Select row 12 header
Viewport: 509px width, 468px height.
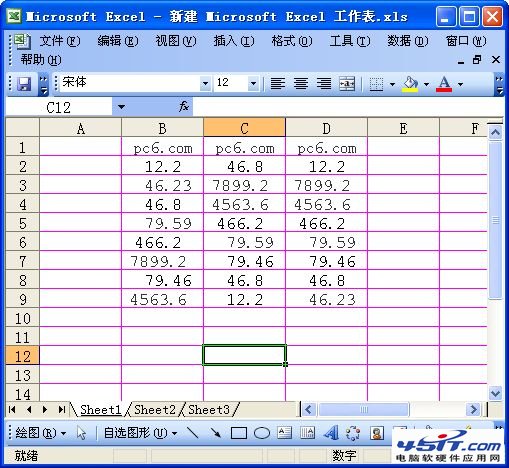[x=23, y=356]
